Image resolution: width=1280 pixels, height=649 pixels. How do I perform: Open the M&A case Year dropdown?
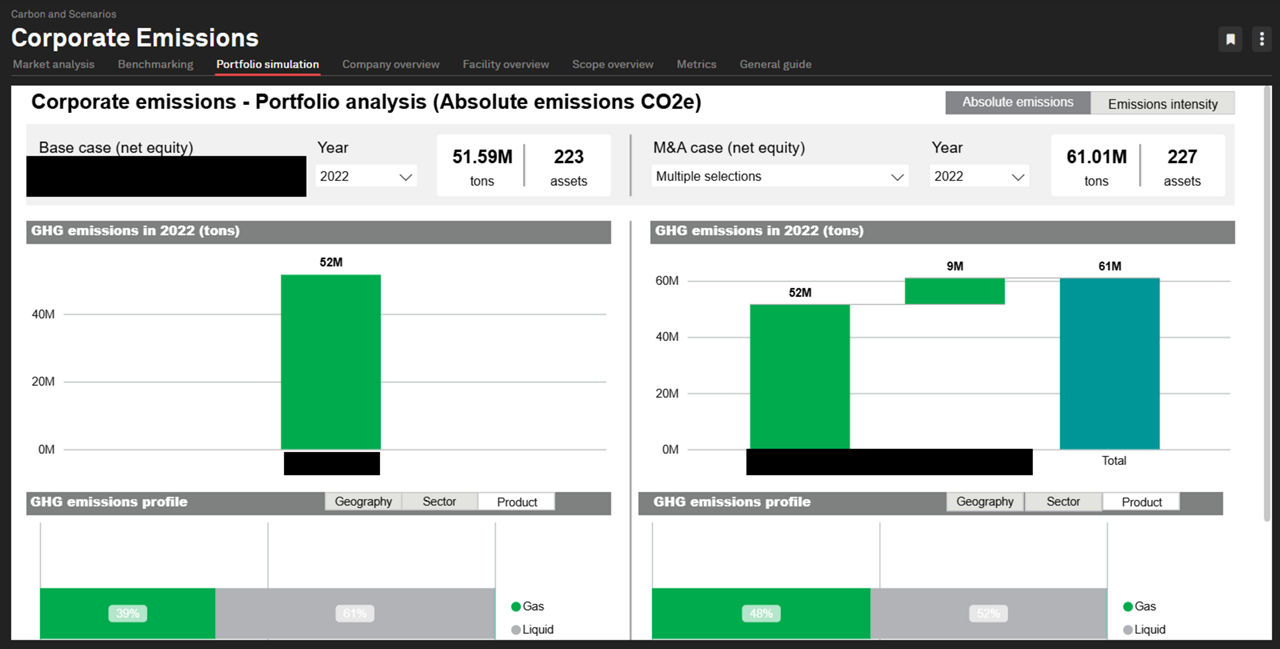(x=979, y=176)
